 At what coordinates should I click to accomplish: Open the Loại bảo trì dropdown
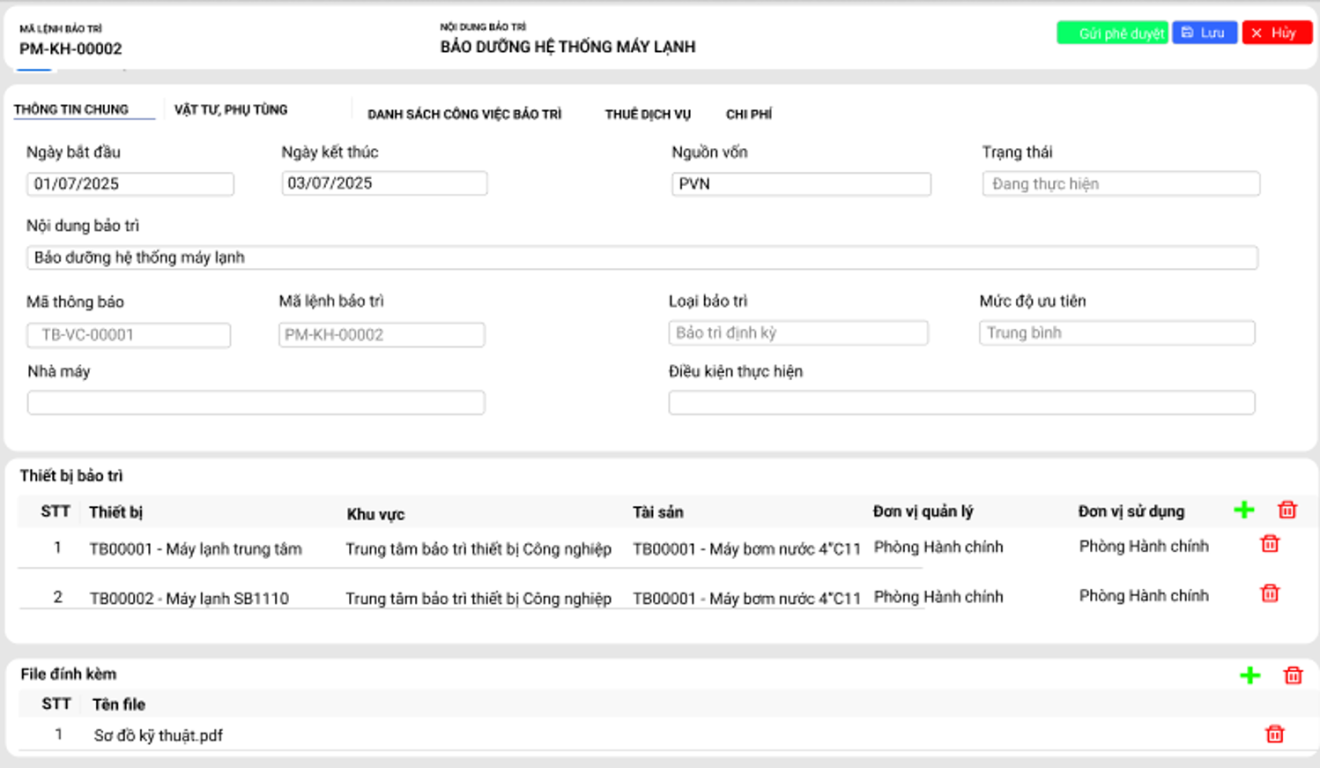click(x=798, y=333)
